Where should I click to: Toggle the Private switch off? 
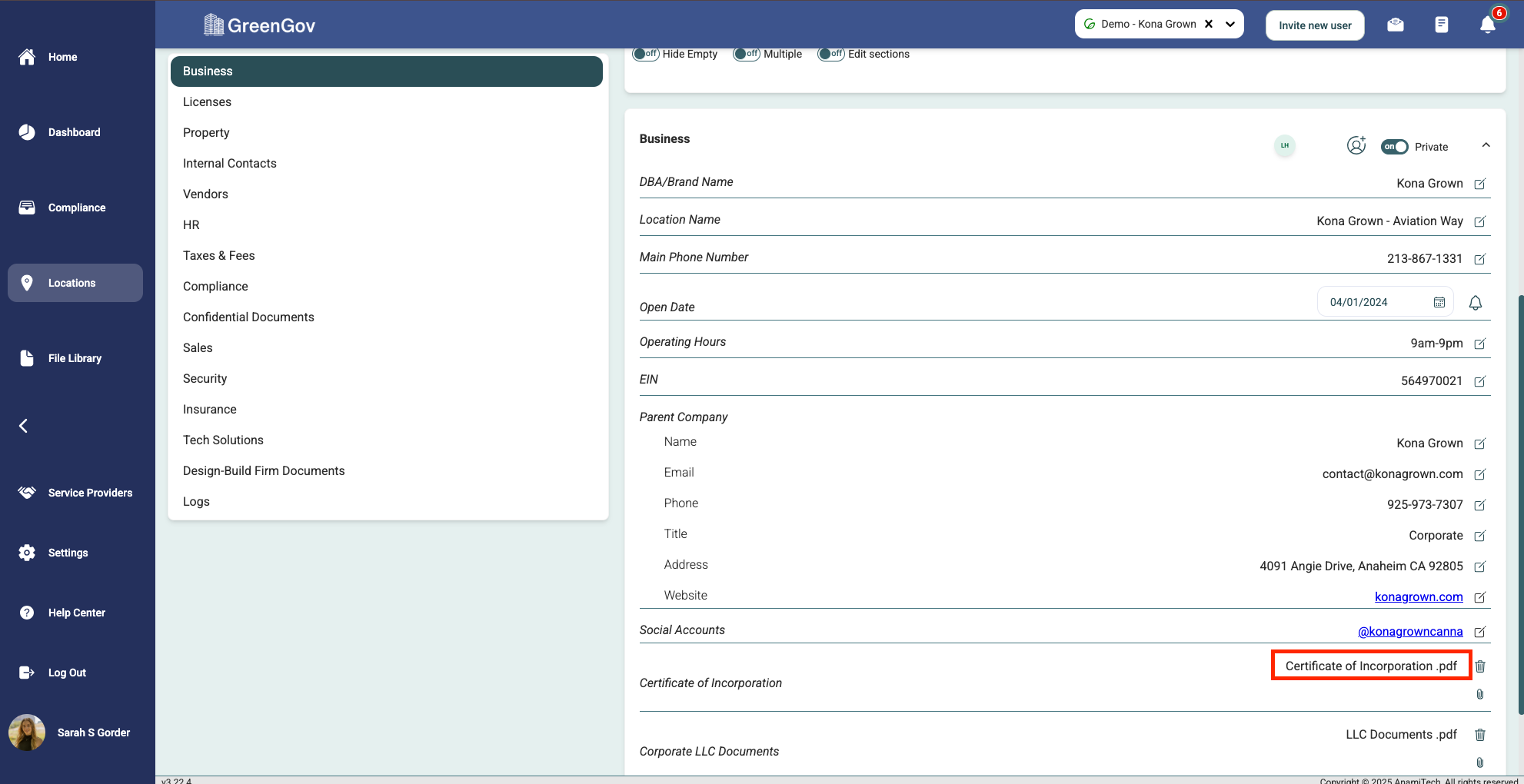tap(1395, 147)
